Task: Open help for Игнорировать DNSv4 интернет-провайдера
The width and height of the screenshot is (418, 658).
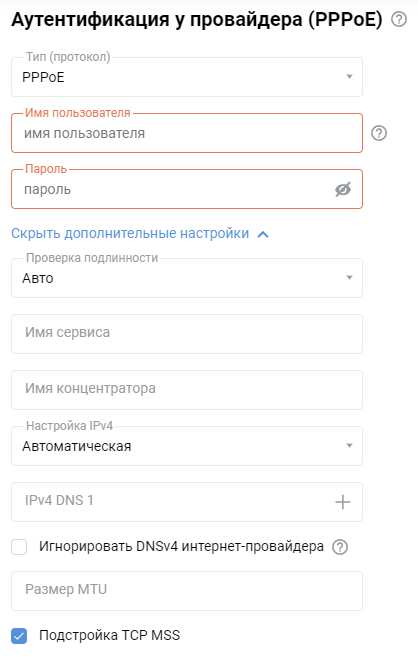Action: [340, 547]
